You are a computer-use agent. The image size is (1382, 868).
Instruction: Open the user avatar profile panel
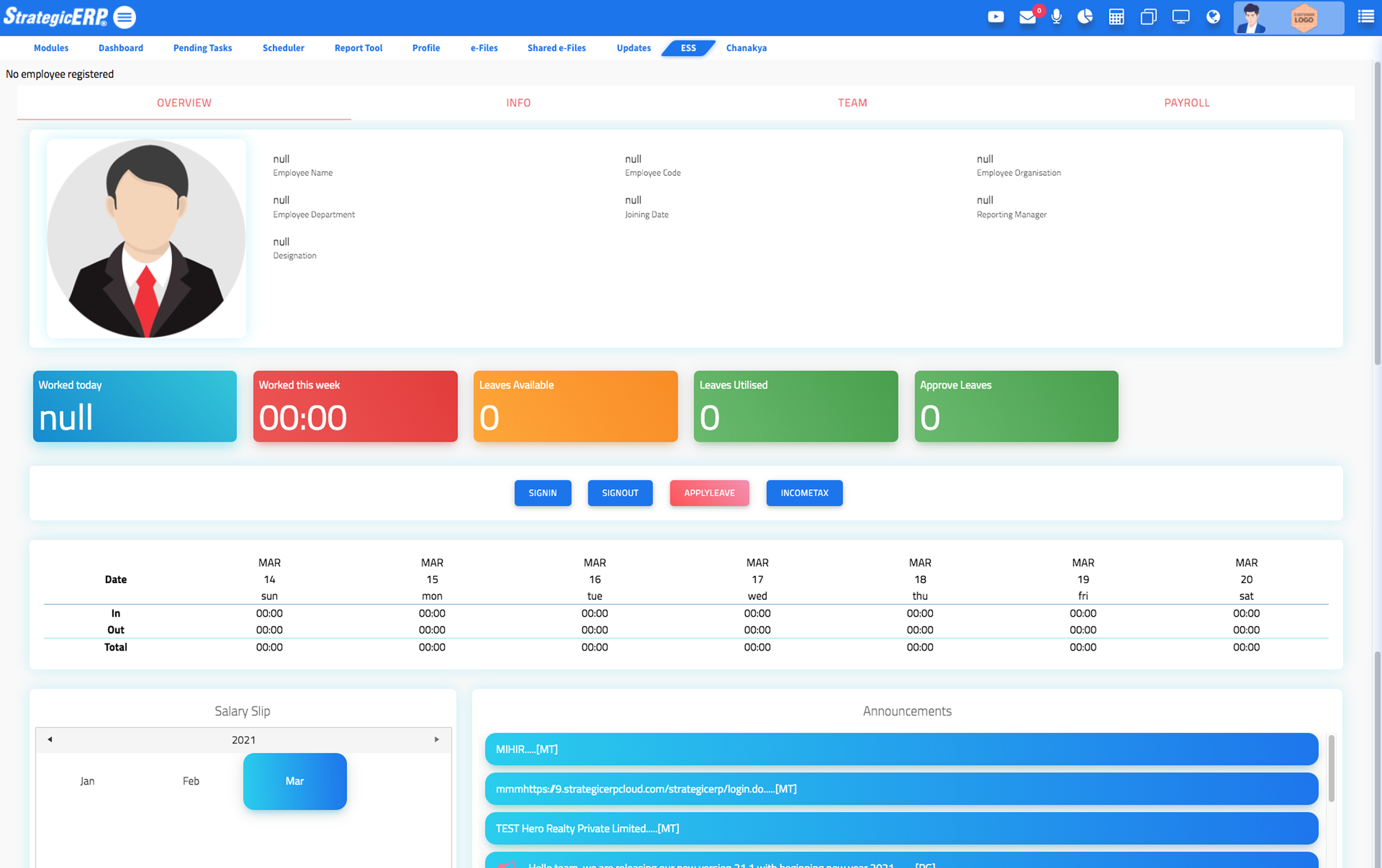pyautogui.click(x=1251, y=18)
